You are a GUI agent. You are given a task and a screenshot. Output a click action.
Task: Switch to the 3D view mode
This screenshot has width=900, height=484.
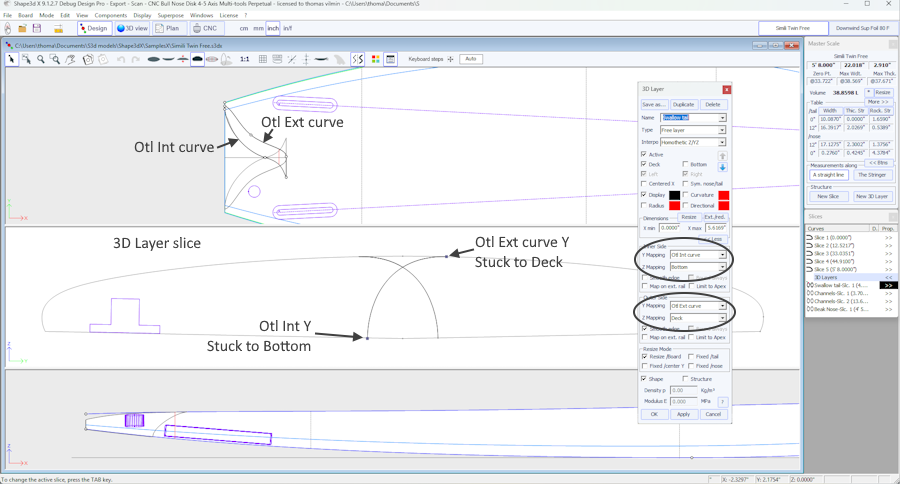coord(132,28)
